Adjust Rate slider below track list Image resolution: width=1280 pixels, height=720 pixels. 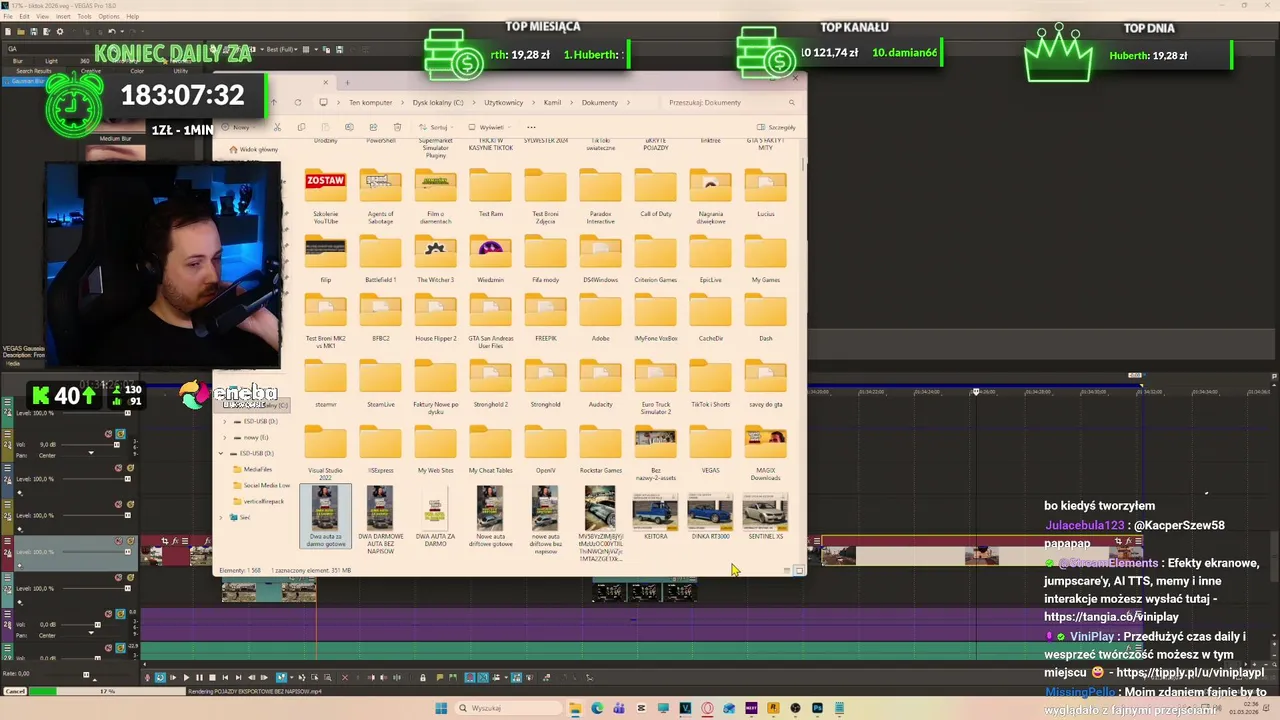[x=87, y=675]
